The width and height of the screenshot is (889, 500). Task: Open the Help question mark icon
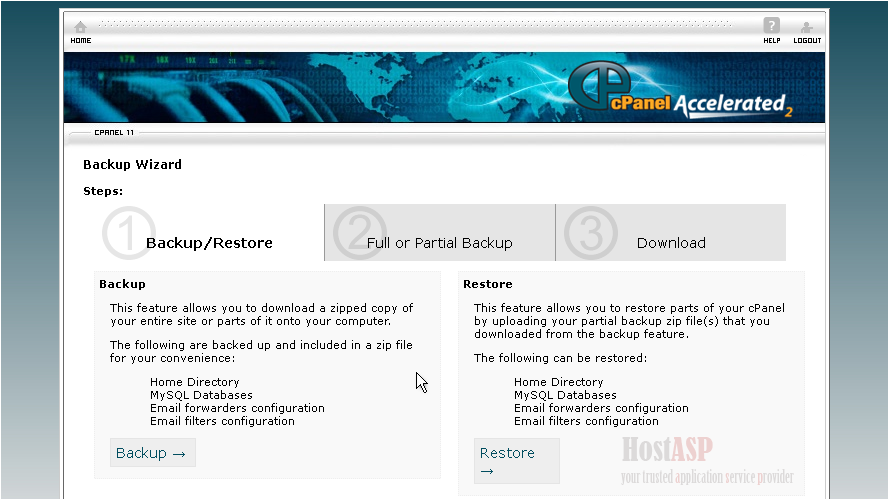(x=771, y=27)
